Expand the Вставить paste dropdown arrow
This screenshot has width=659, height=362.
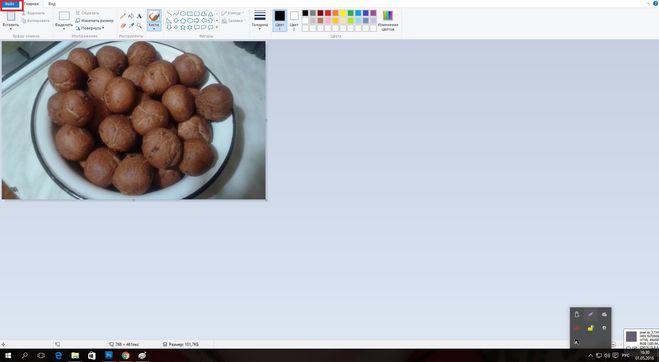[11, 29]
